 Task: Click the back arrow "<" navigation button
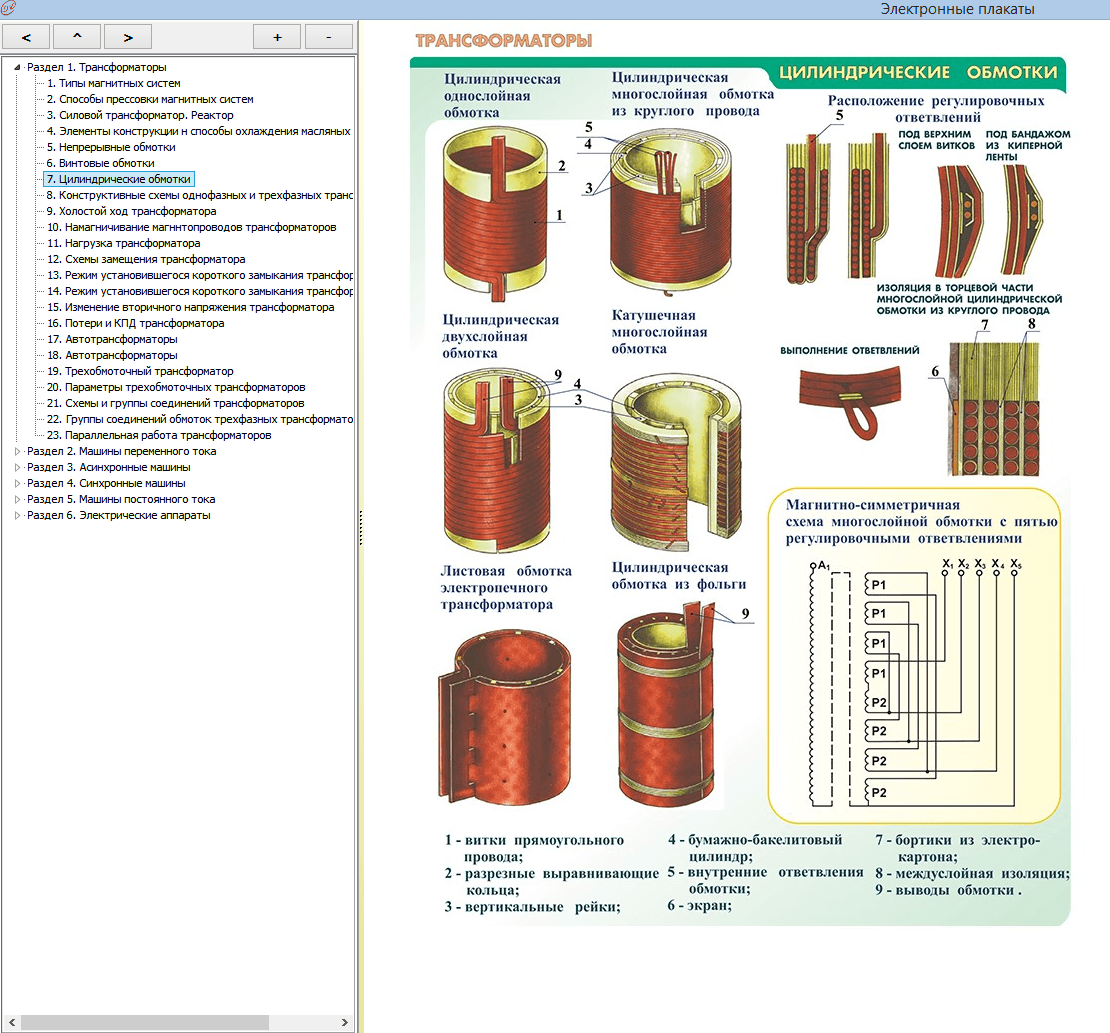coord(26,37)
